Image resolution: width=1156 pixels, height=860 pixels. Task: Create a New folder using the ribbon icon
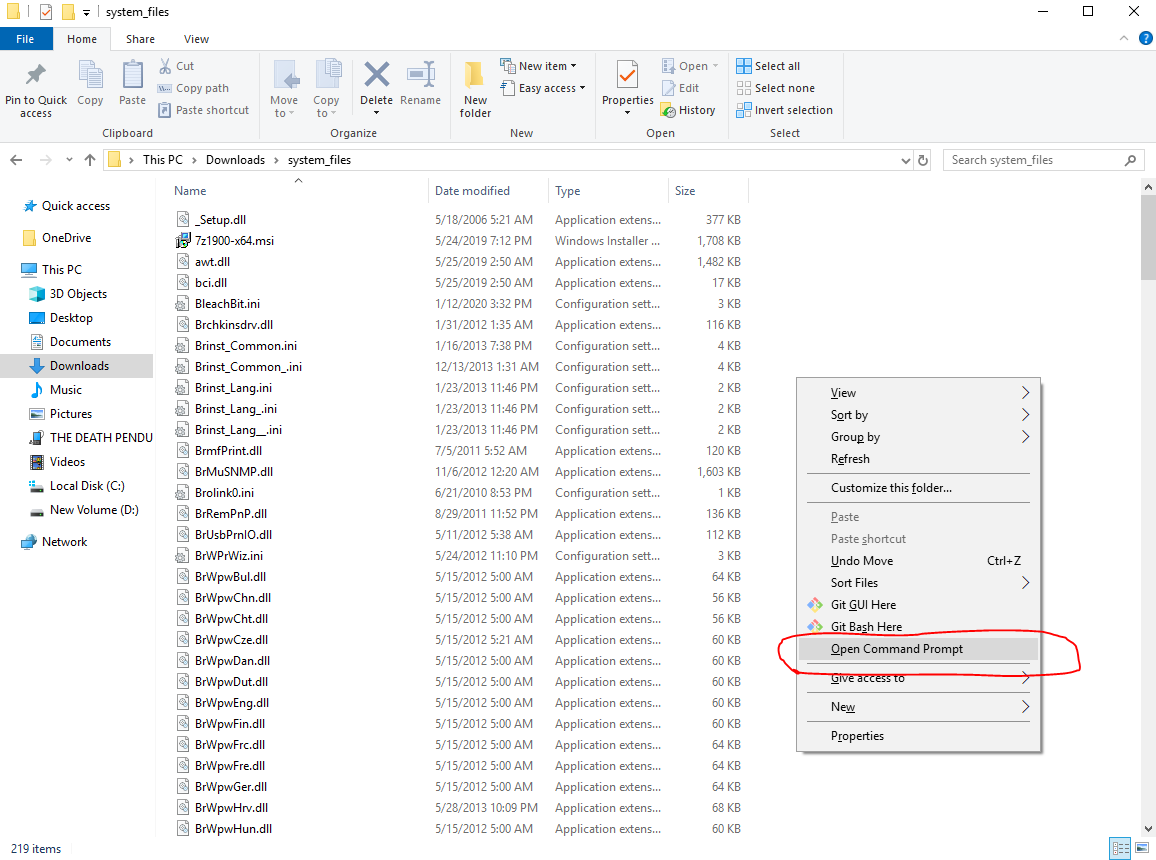pyautogui.click(x=475, y=88)
